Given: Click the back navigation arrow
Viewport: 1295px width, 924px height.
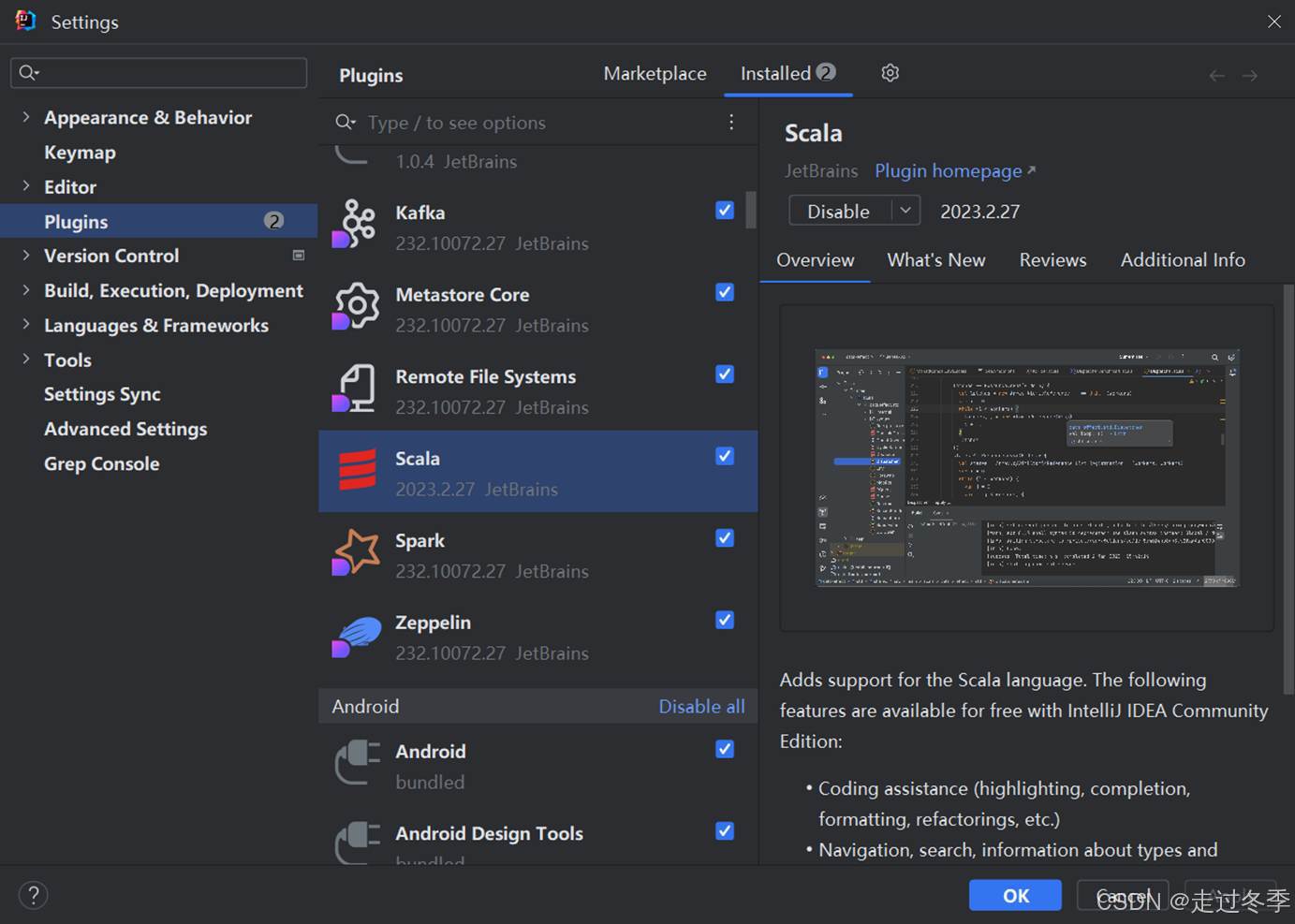Looking at the screenshot, I should pyautogui.click(x=1216, y=75).
